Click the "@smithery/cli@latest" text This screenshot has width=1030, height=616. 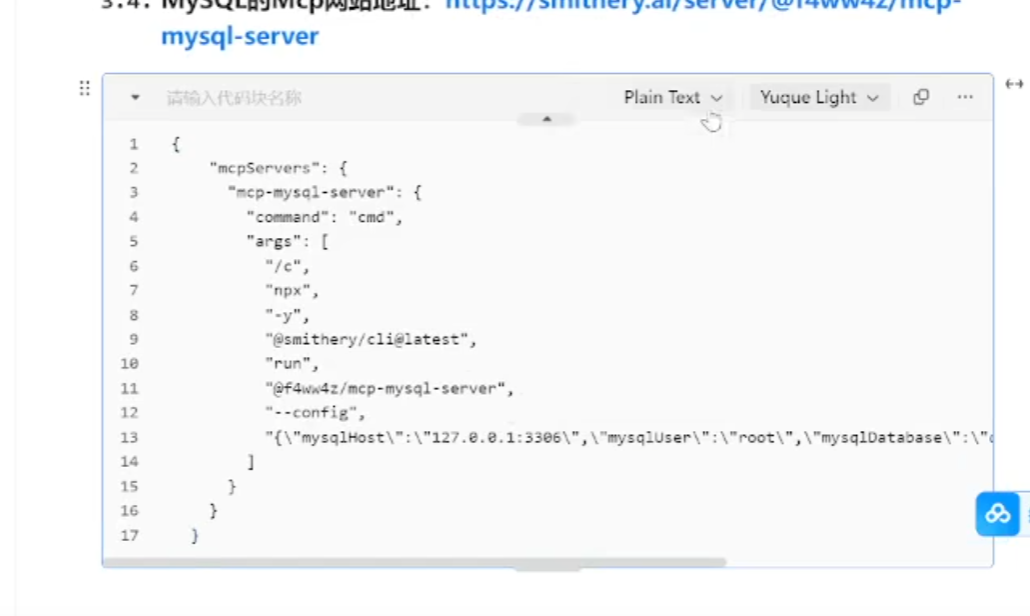pyautogui.click(x=366, y=340)
